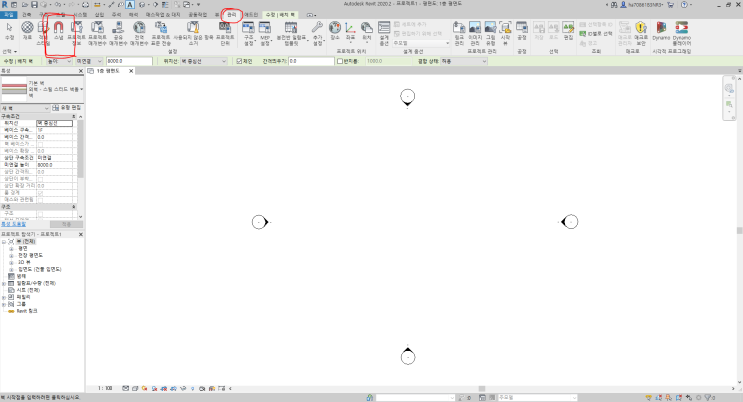This screenshot has width=743, height=402.
Task: Switch to the Architecture tab
Action: [27, 15]
